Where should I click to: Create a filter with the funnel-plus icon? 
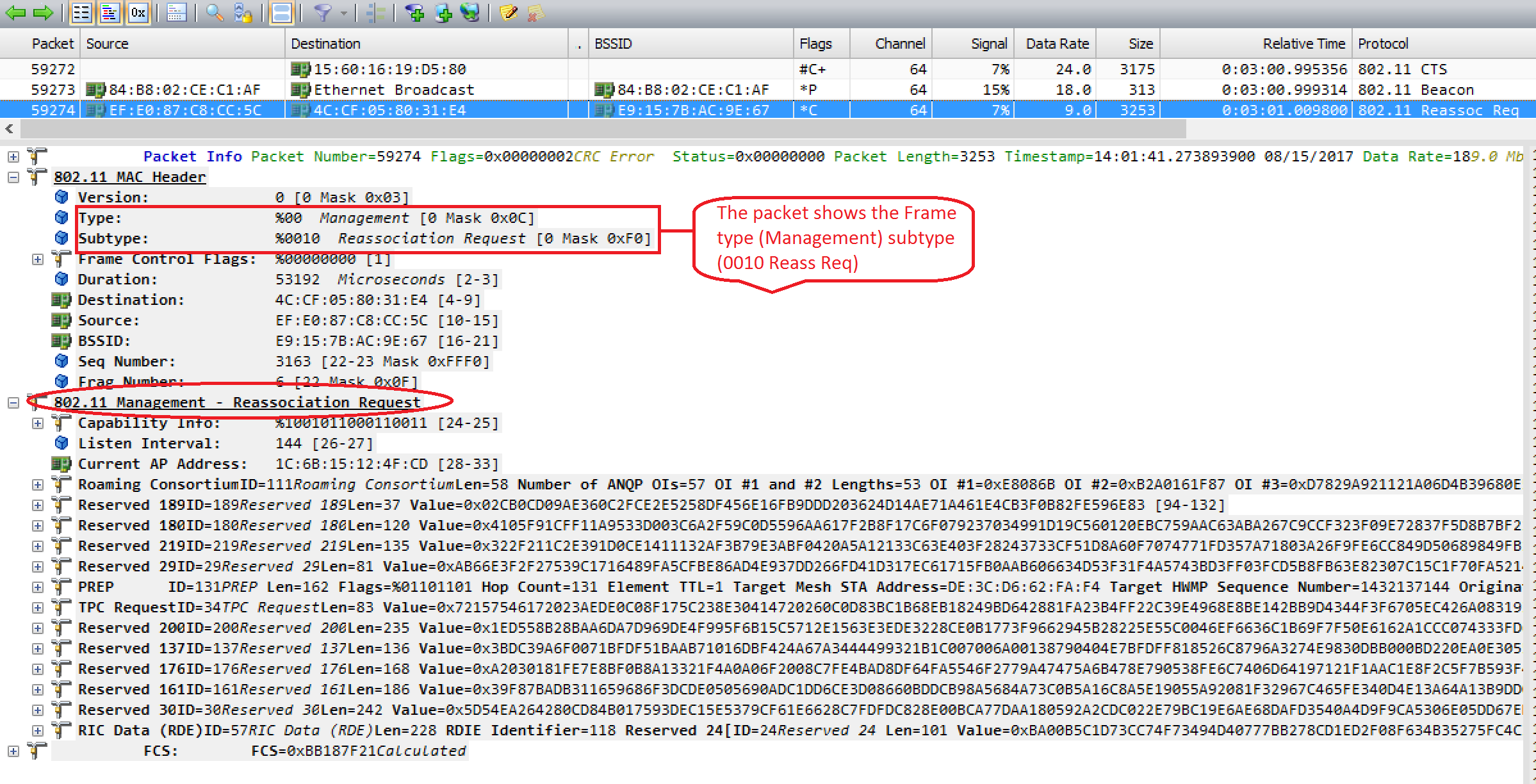click(x=416, y=12)
